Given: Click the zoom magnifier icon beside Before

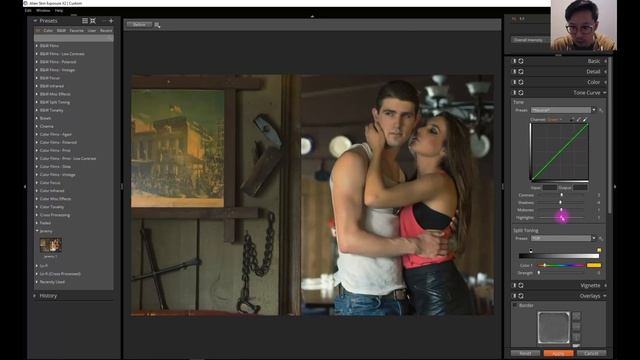Looking at the screenshot, I should [x=157, y=25].
